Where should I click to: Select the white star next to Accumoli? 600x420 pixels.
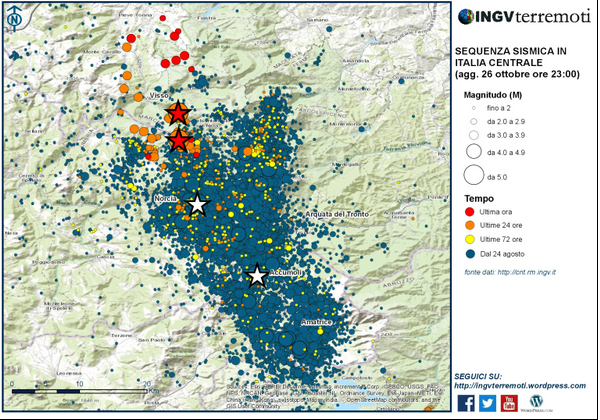click(257, 275)
